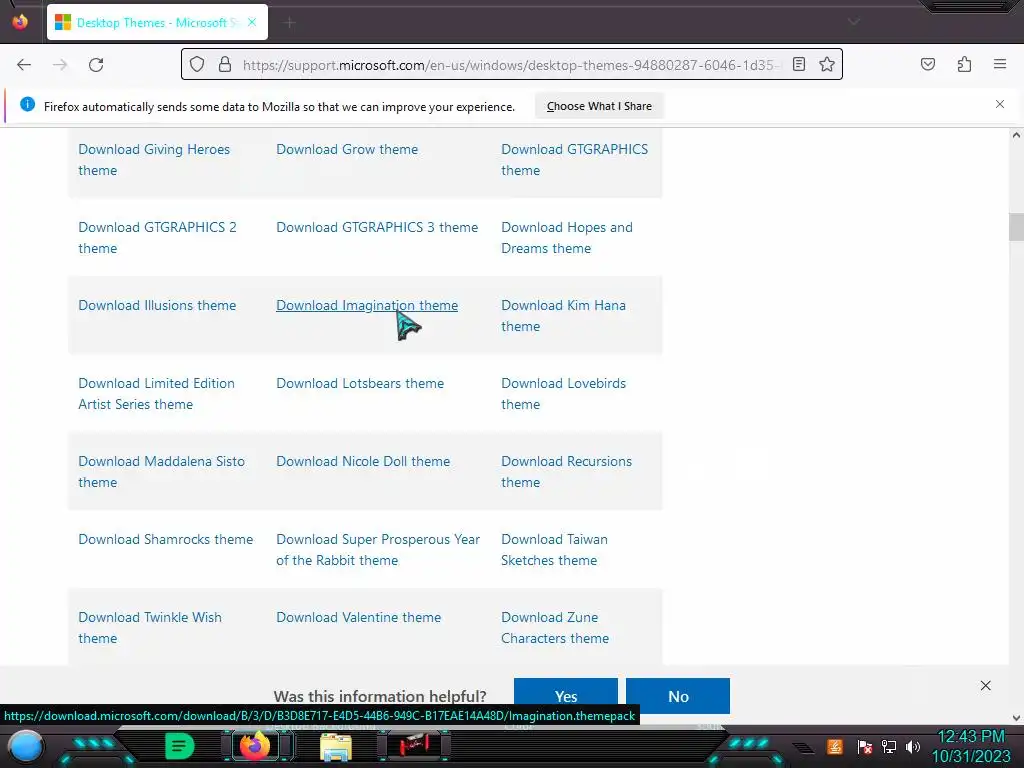Select the Desktop Themes - Microsoft tab

(157, 22)
